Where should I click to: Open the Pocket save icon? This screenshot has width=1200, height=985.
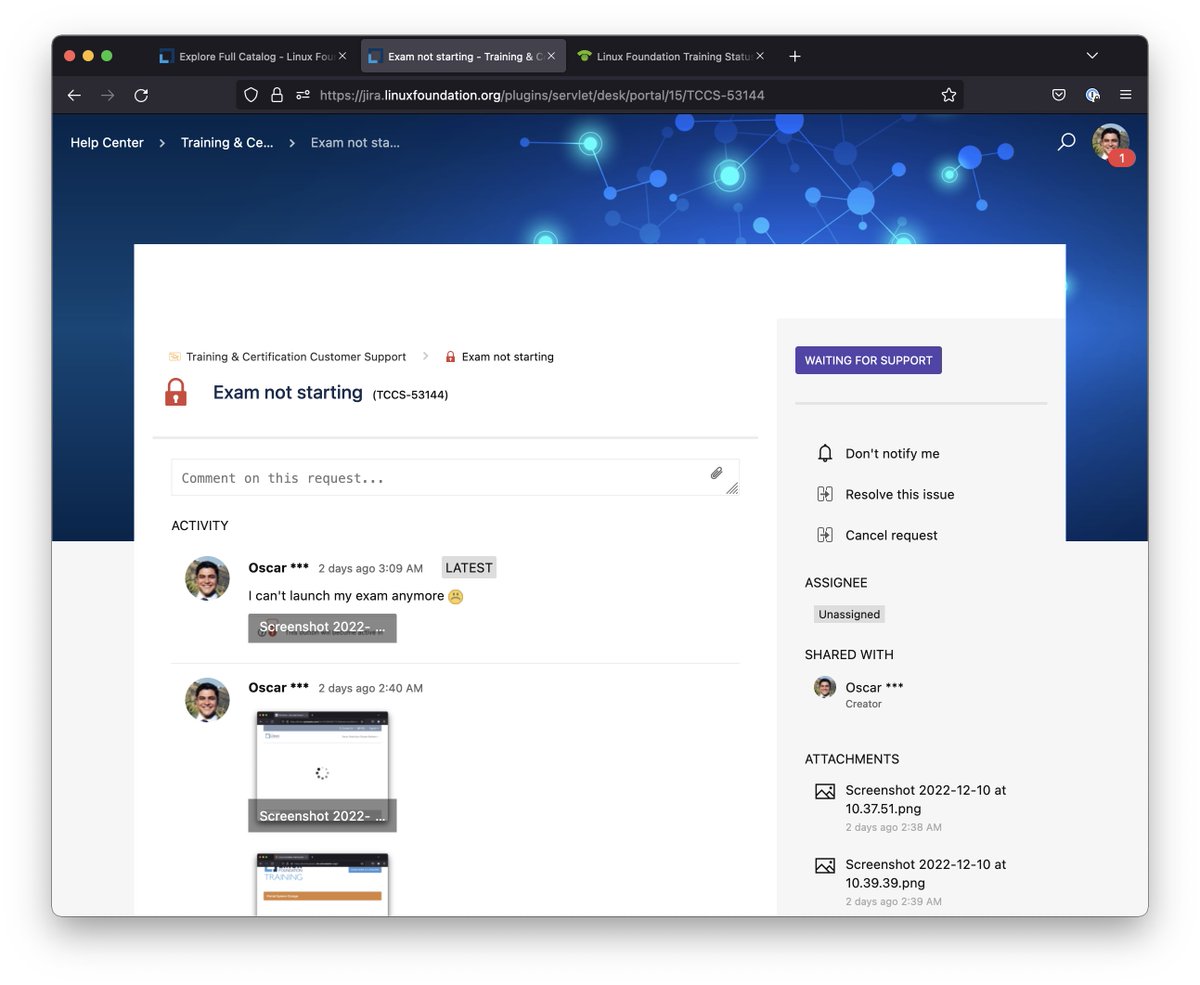click(1059, 95)
